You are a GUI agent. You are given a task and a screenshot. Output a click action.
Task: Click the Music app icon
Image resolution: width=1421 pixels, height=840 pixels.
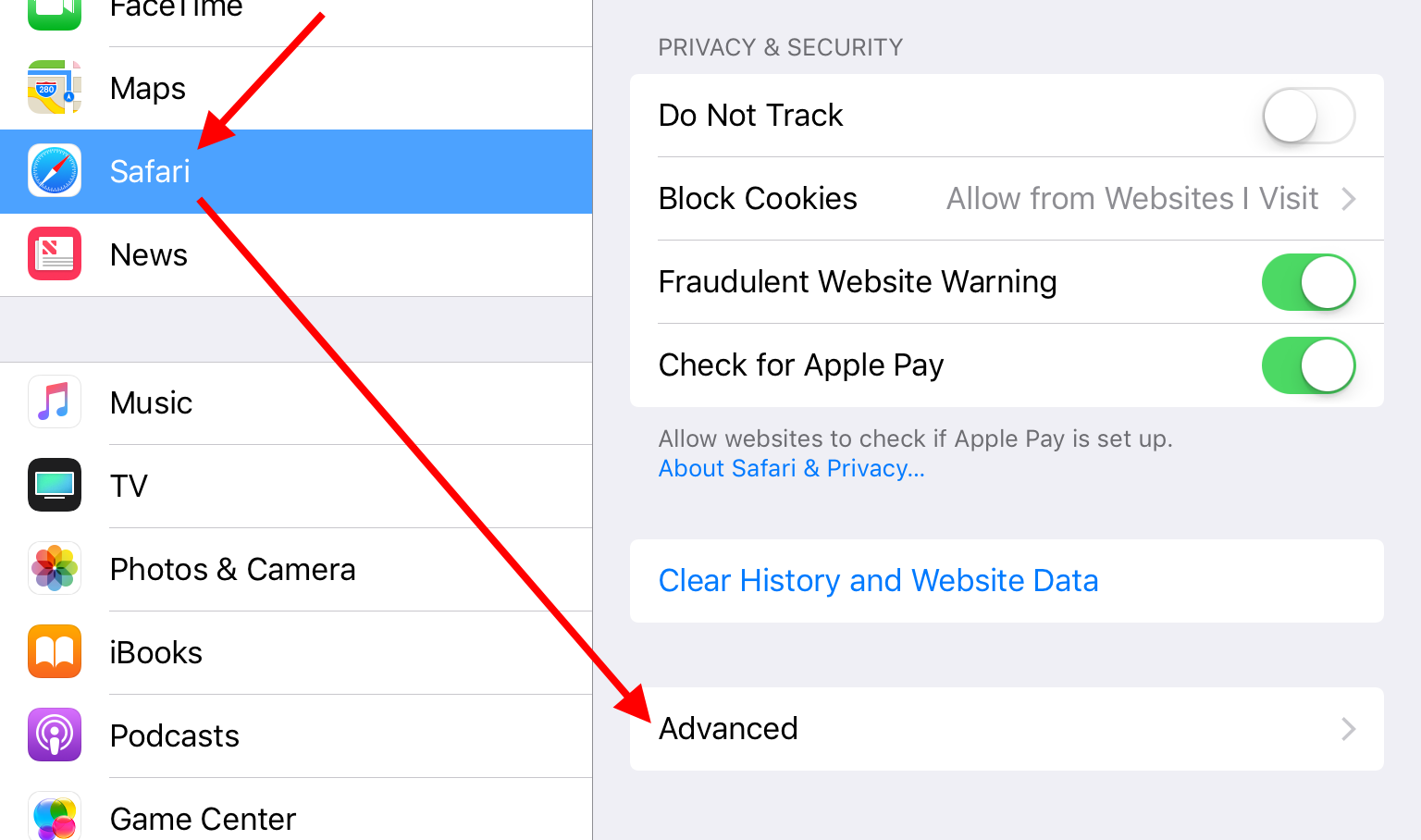pyautogui.click(x=54, y=401)
